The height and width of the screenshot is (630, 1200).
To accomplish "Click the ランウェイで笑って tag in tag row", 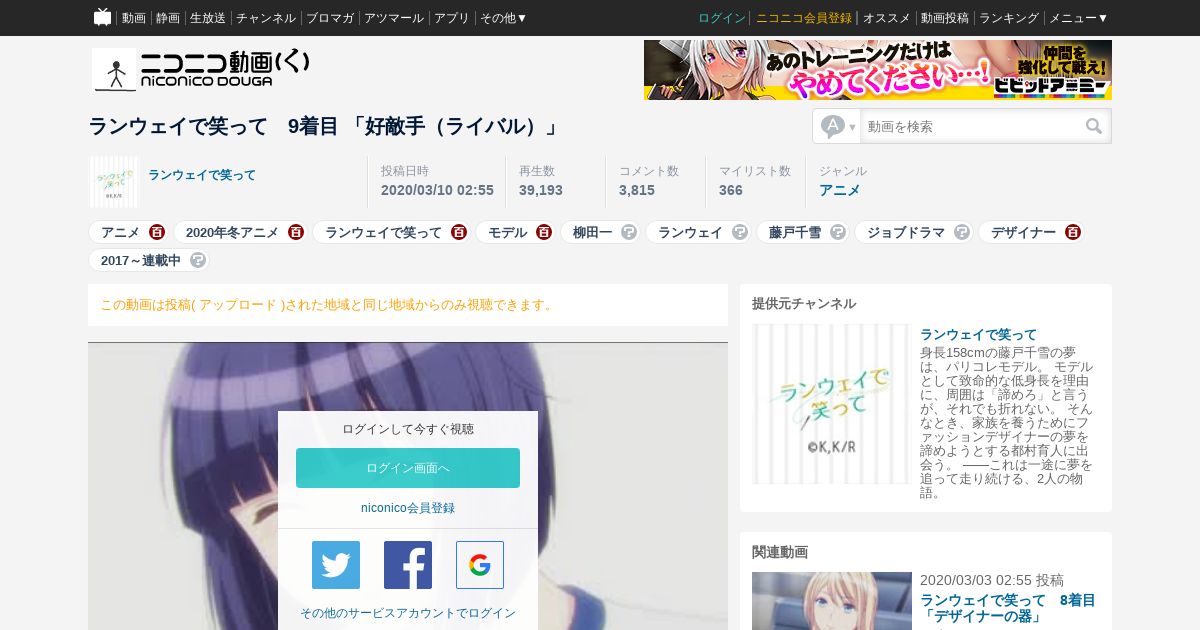I will click(383, 232).
